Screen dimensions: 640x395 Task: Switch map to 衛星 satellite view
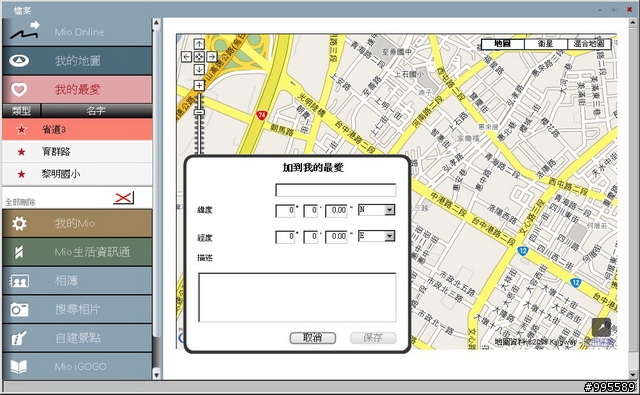tap(546, 44)
